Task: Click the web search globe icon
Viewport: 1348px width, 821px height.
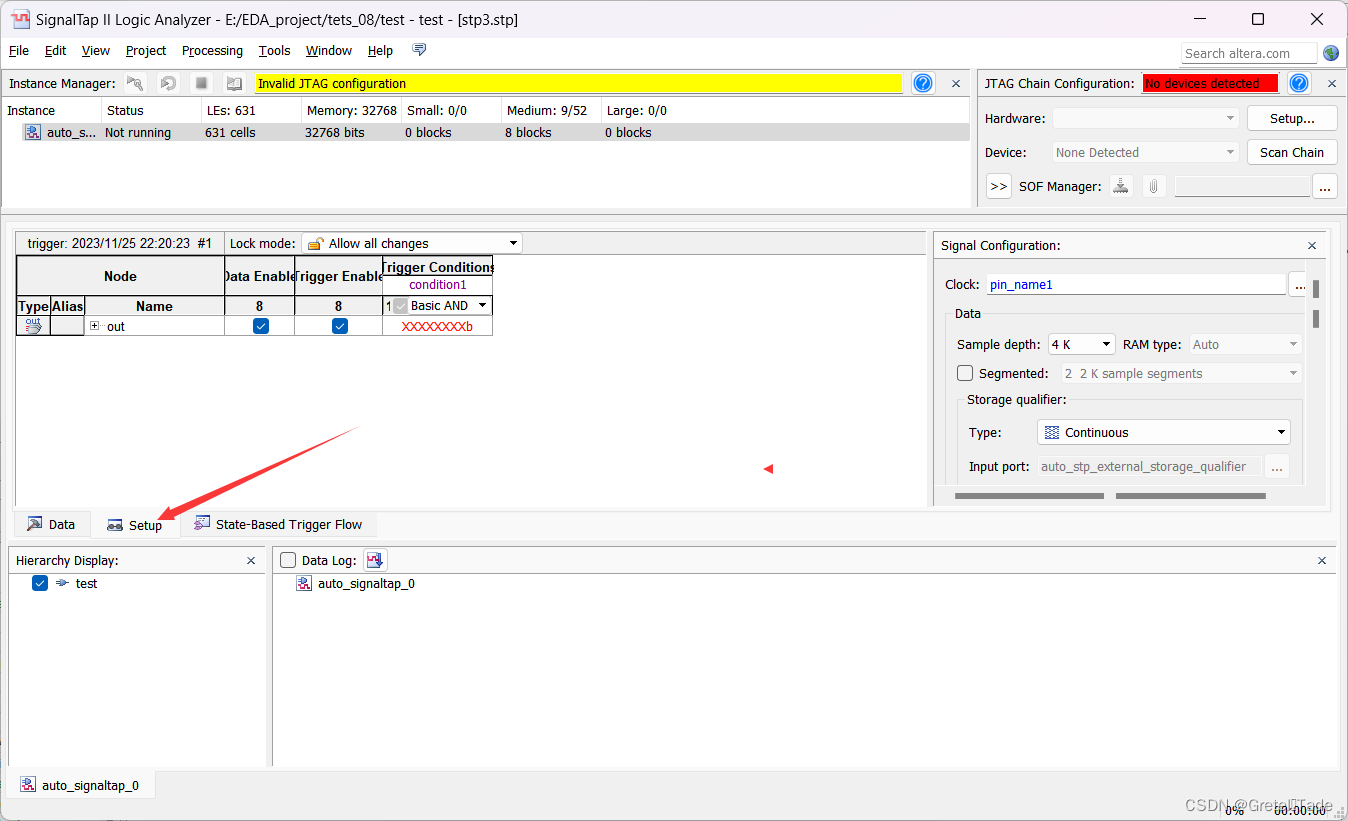Action: (1331, 53)
